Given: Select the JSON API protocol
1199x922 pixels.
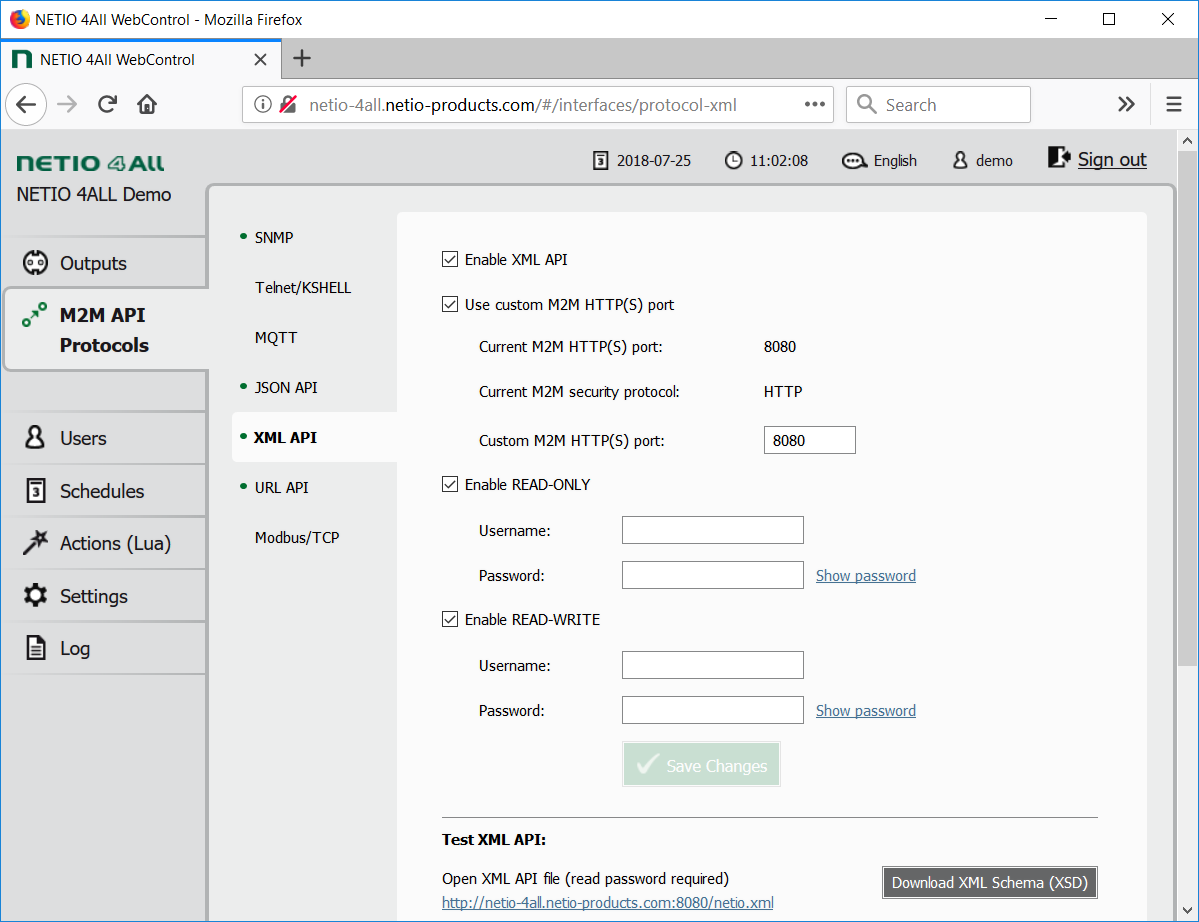Looking at the screenshot, I should 286,388.
